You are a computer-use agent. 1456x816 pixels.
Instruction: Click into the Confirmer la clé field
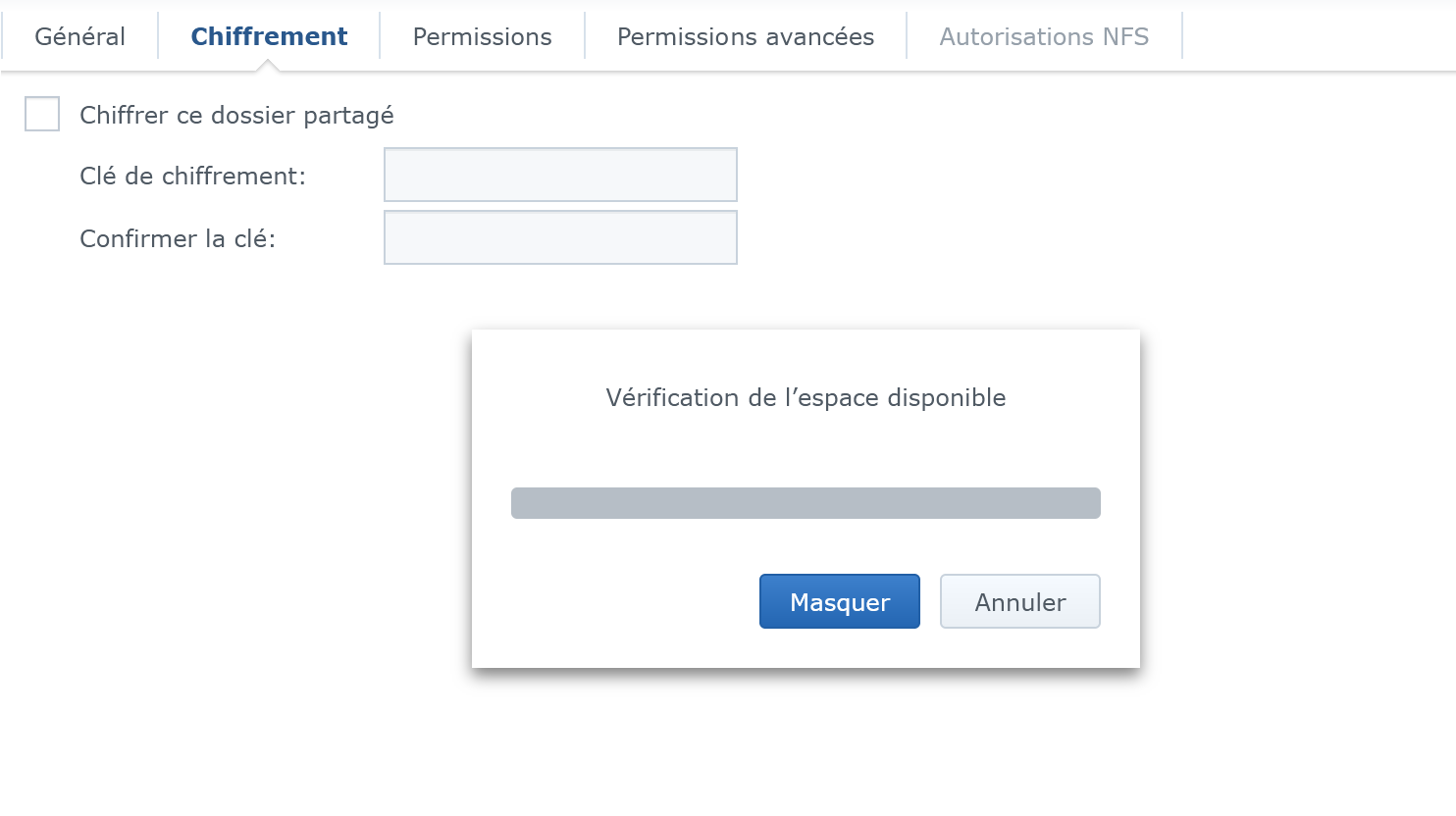560,237
